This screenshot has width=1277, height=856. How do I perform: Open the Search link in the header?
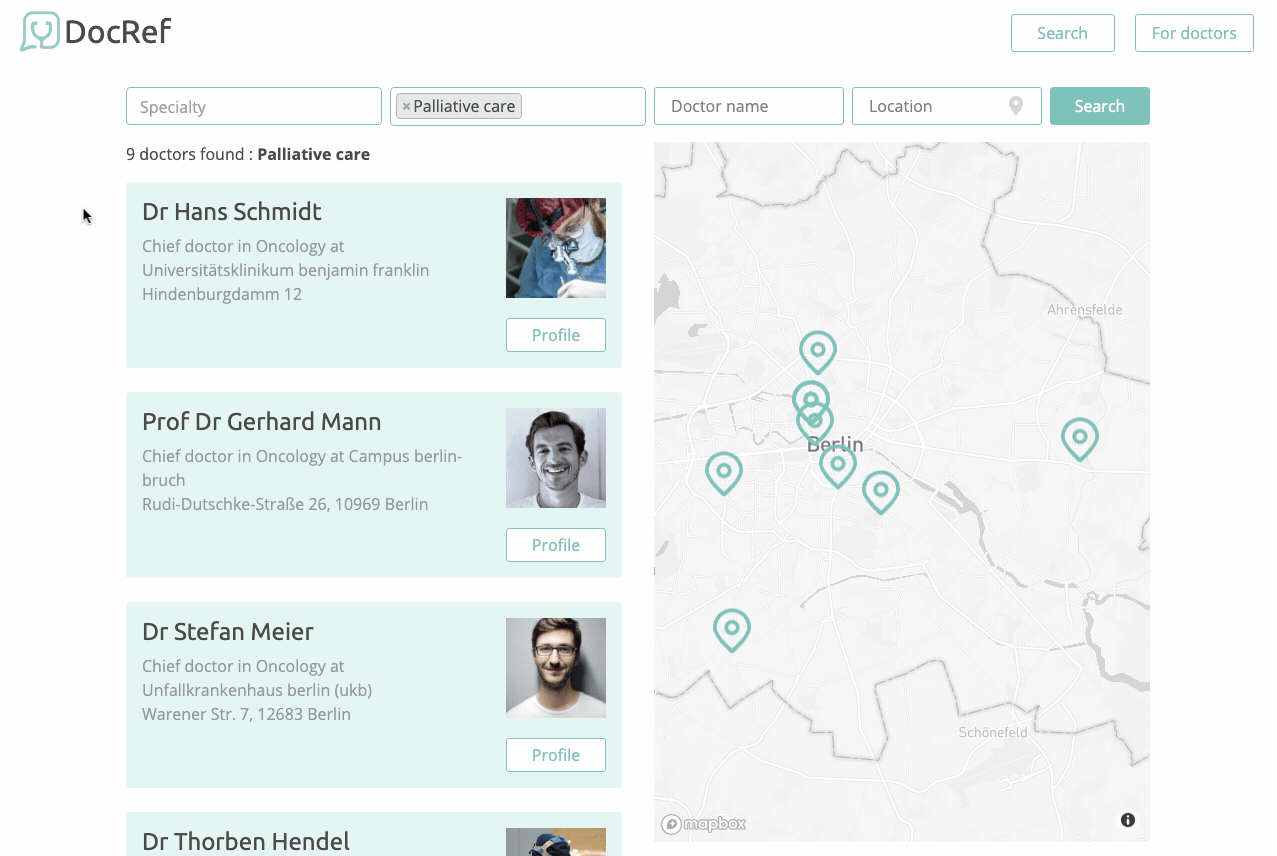pyautogui.click(x=1062, y=33)
